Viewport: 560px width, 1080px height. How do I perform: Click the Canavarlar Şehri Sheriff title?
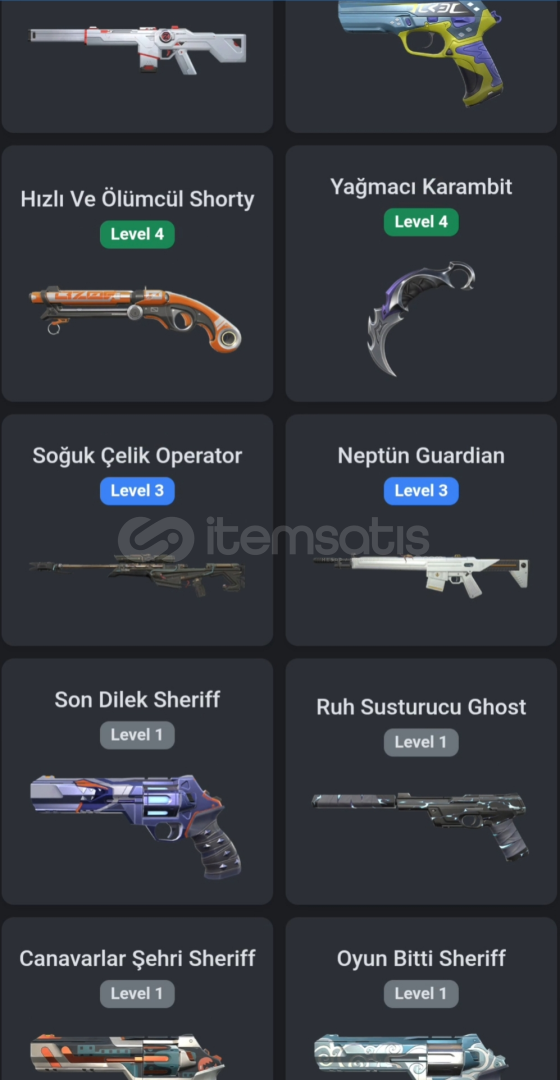pos(137,958)
